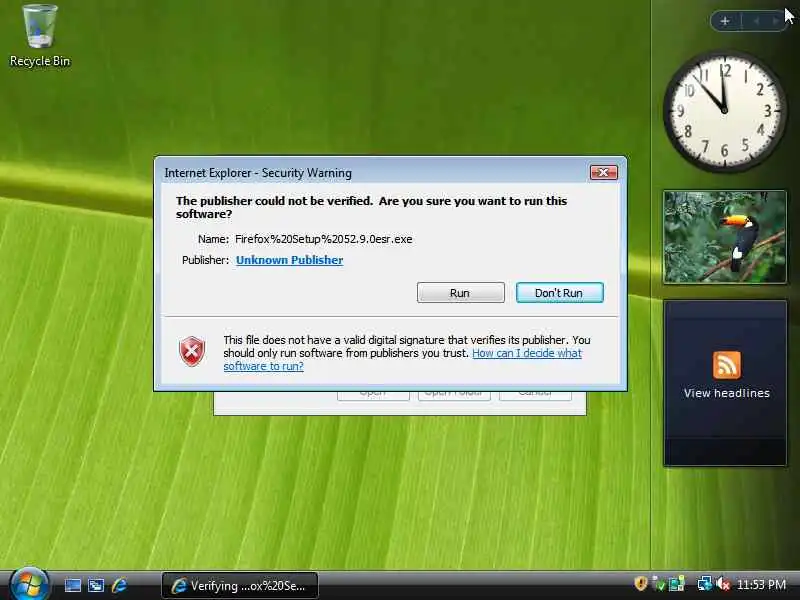Viewport: 800px width, 600px height.
Task: Click the sidebar add gadget plus button
Action: pos(725,21)
